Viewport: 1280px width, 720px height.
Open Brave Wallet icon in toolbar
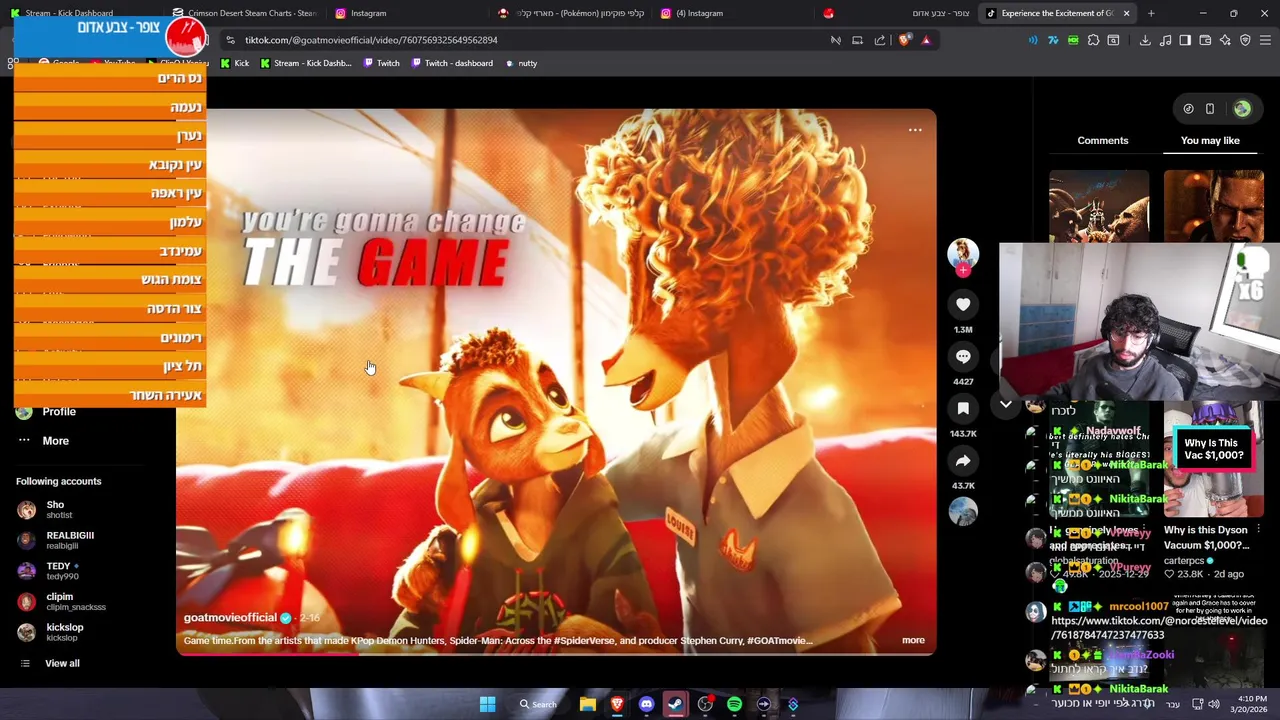tap(1205, 40)
